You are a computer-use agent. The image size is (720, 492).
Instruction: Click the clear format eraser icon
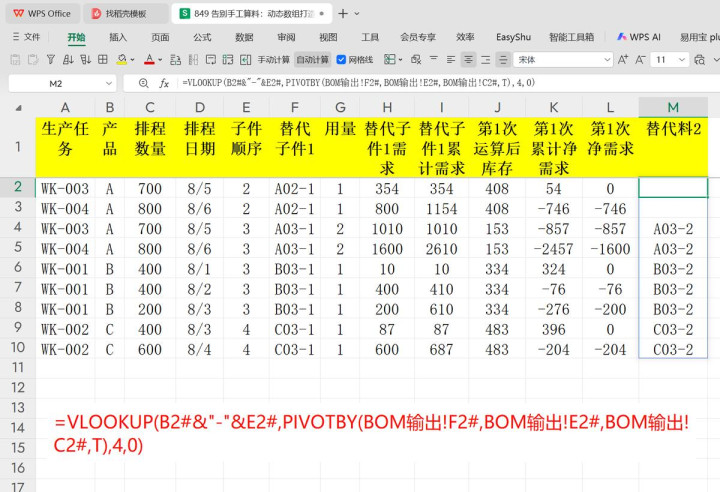[x=416, y=60]
